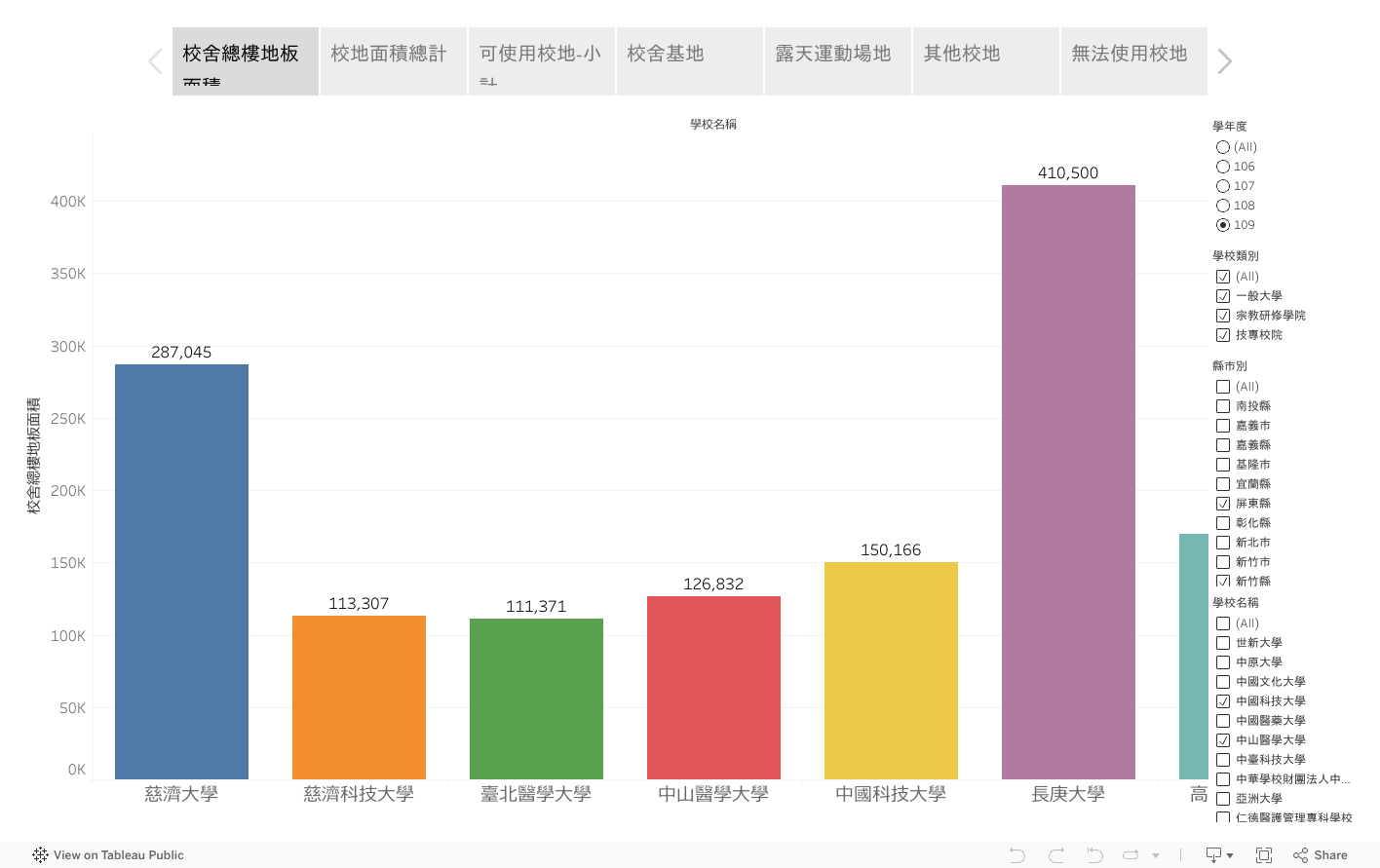Click the blue 慈濟大學 bar

pos(181,571)
